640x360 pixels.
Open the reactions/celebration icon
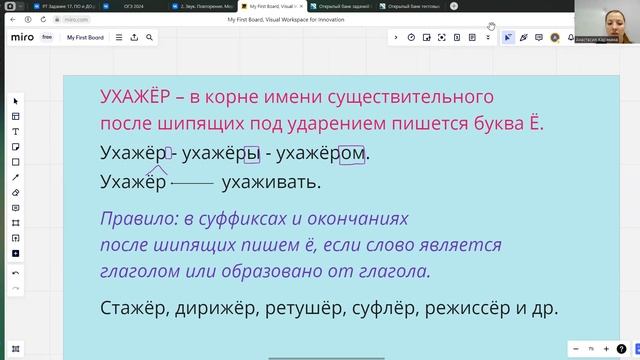(524, 38)
